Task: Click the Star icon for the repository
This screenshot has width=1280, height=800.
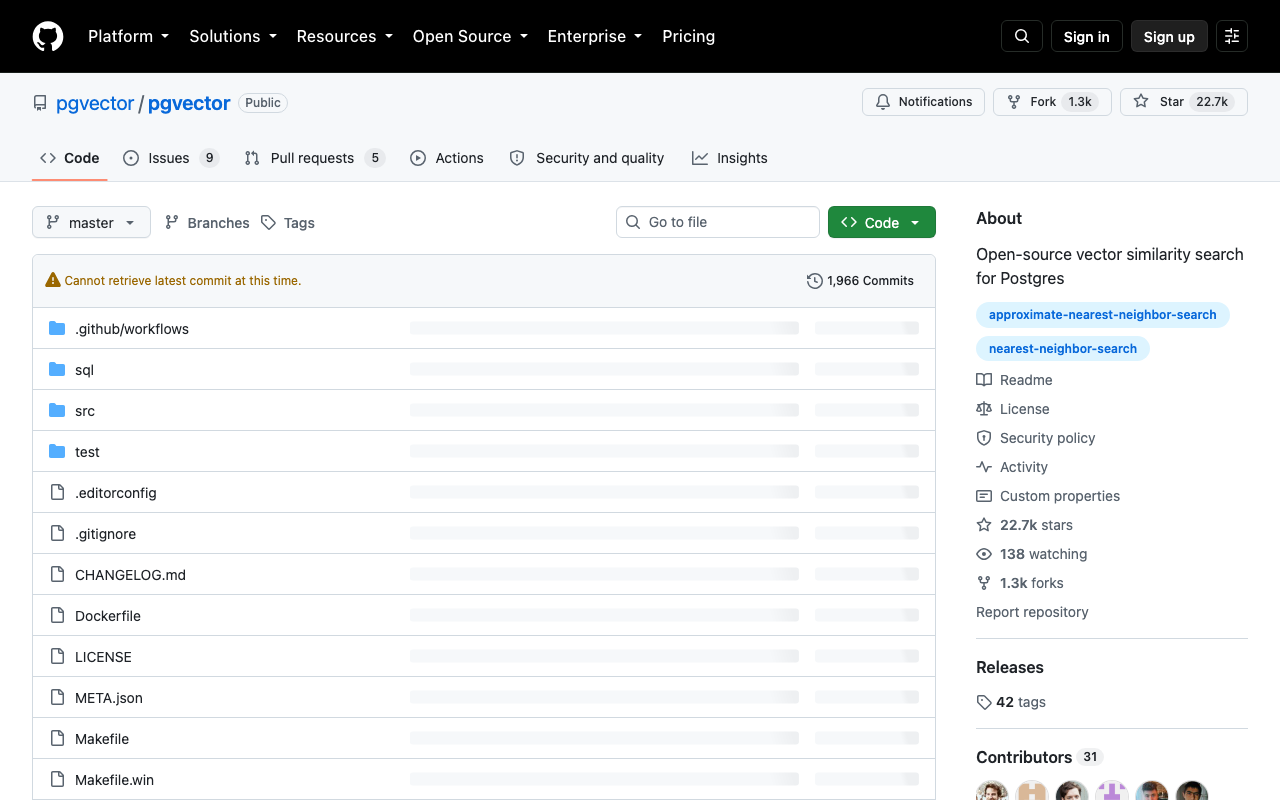Action: click(x=1141, y=102)
